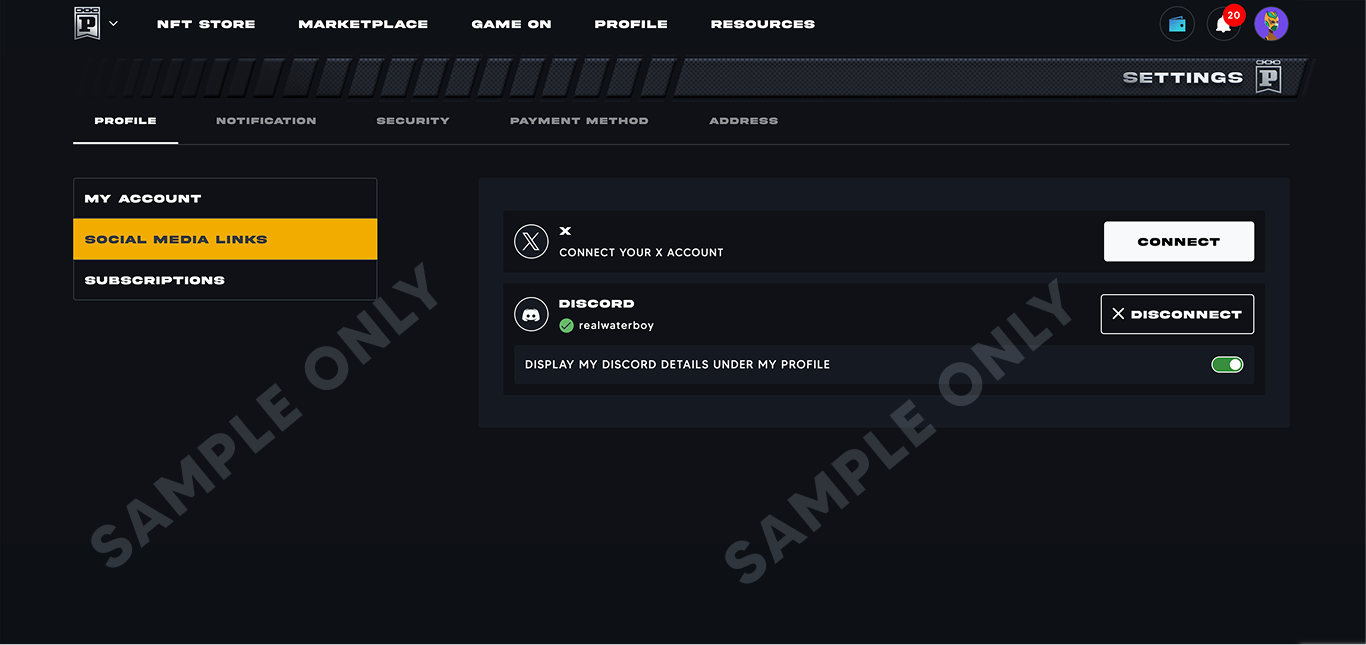
Task: Click the Discord logo icon
Action: (531, 314)
